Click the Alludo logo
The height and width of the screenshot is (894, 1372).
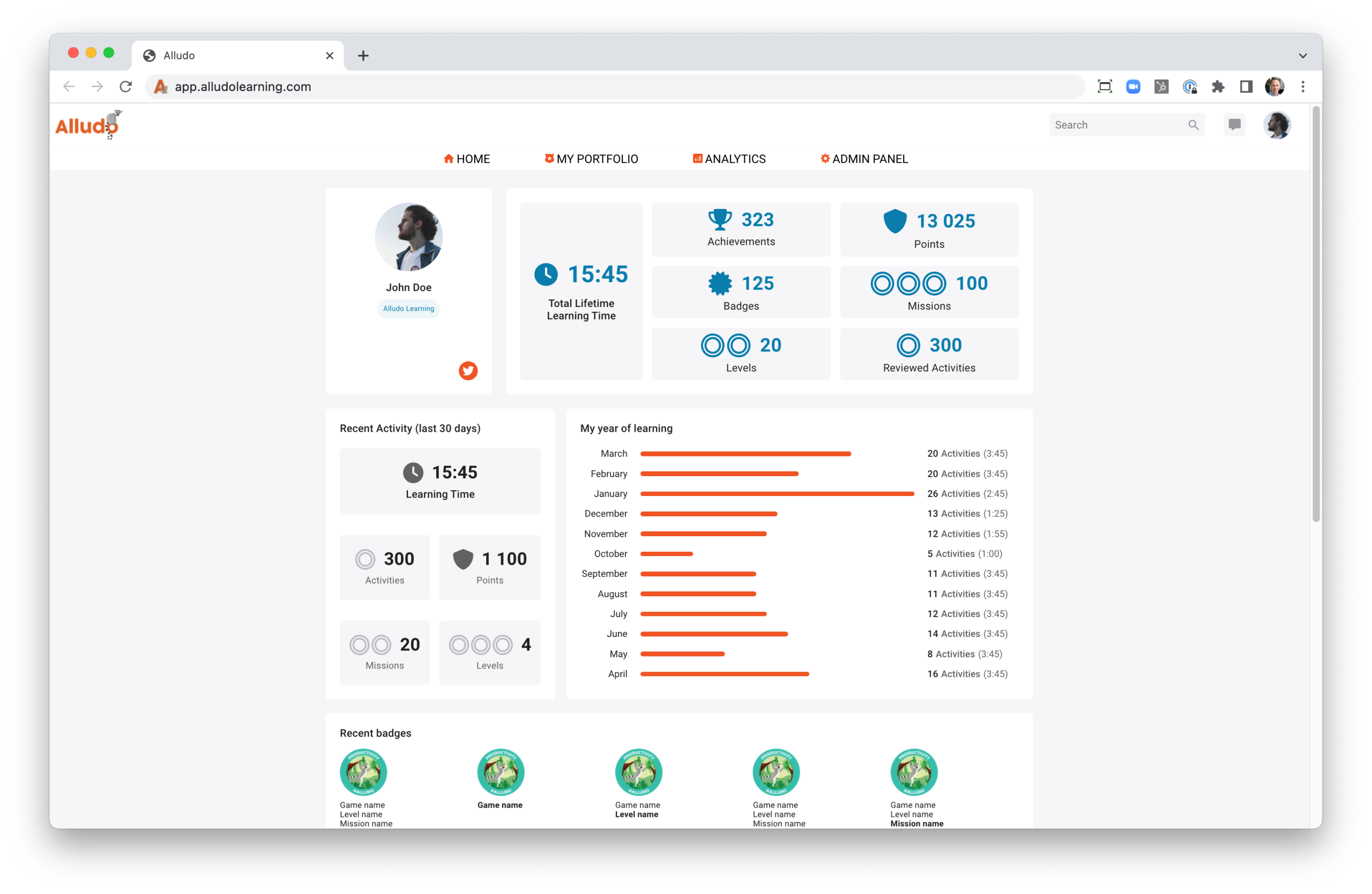click(88, 125)
